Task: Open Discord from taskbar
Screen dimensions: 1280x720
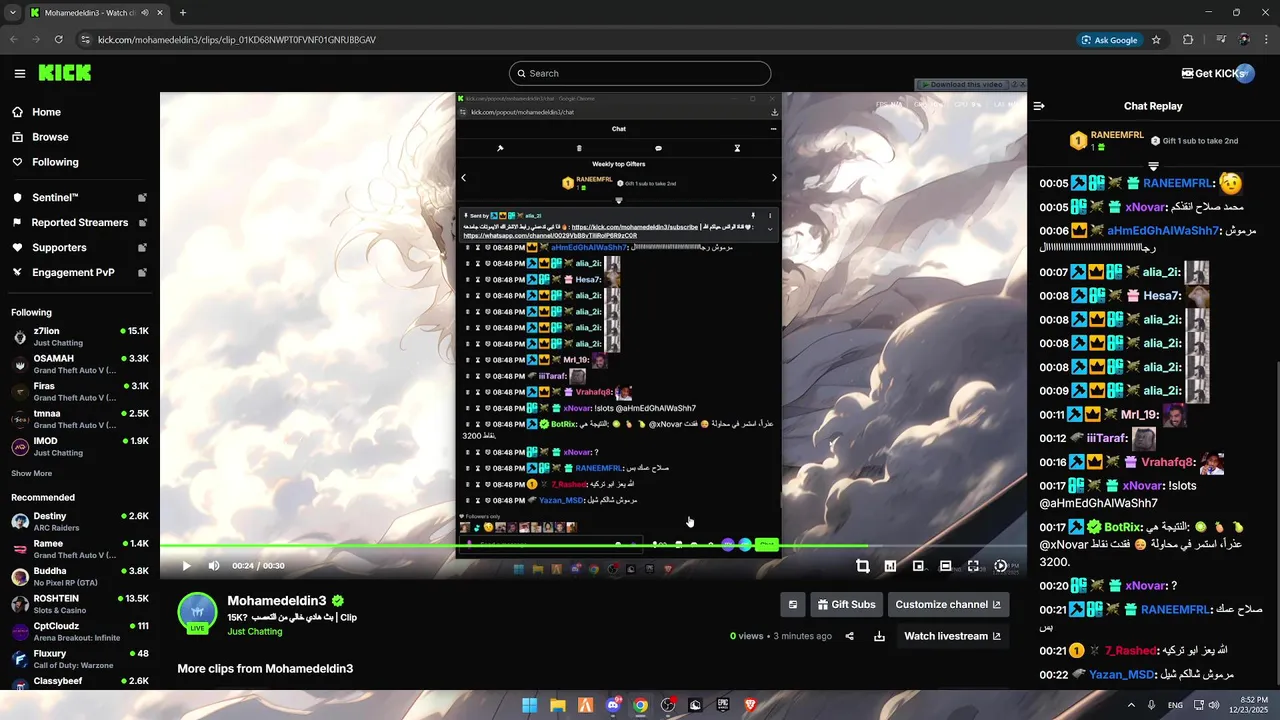Action: pyautogui.click(x=613, y=705)
